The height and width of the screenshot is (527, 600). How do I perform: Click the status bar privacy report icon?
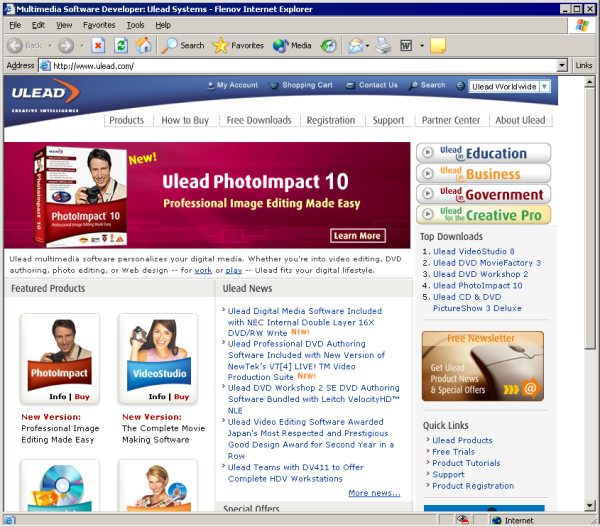pos(463,520)
